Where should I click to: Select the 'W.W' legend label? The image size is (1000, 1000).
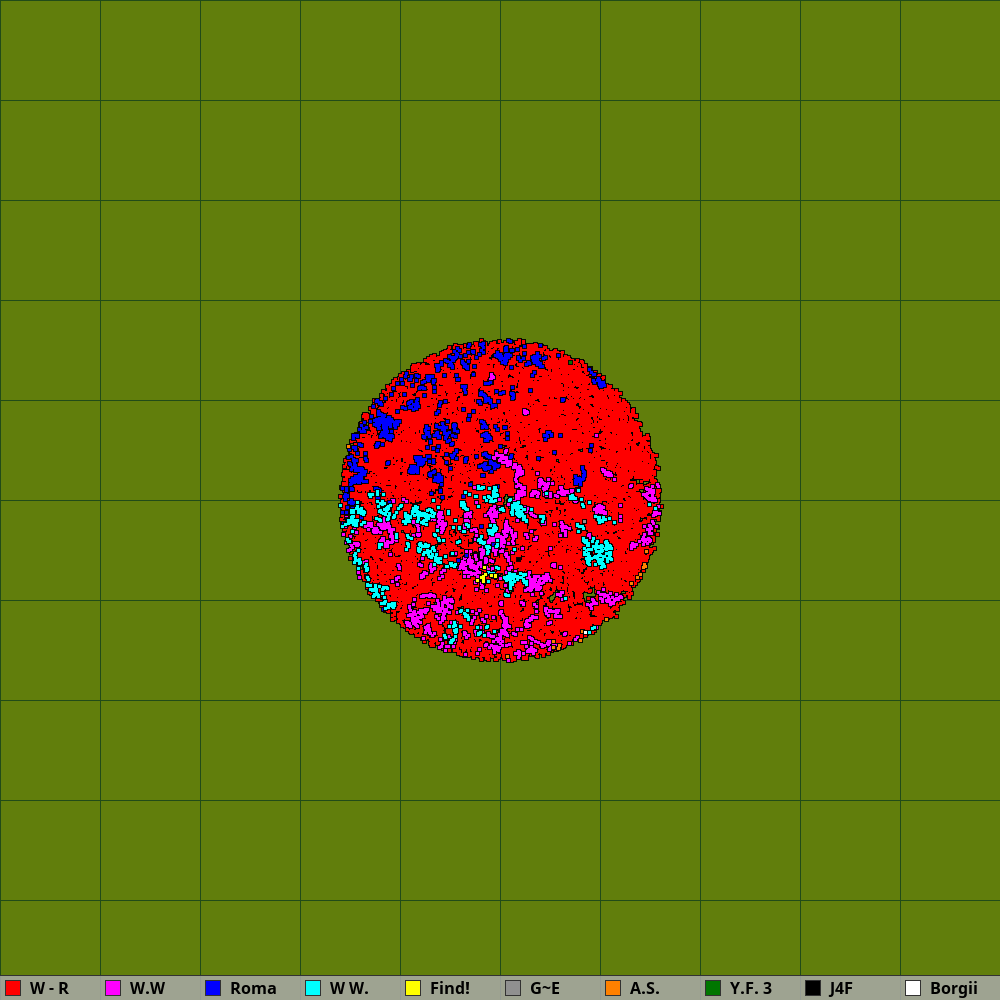147,989
